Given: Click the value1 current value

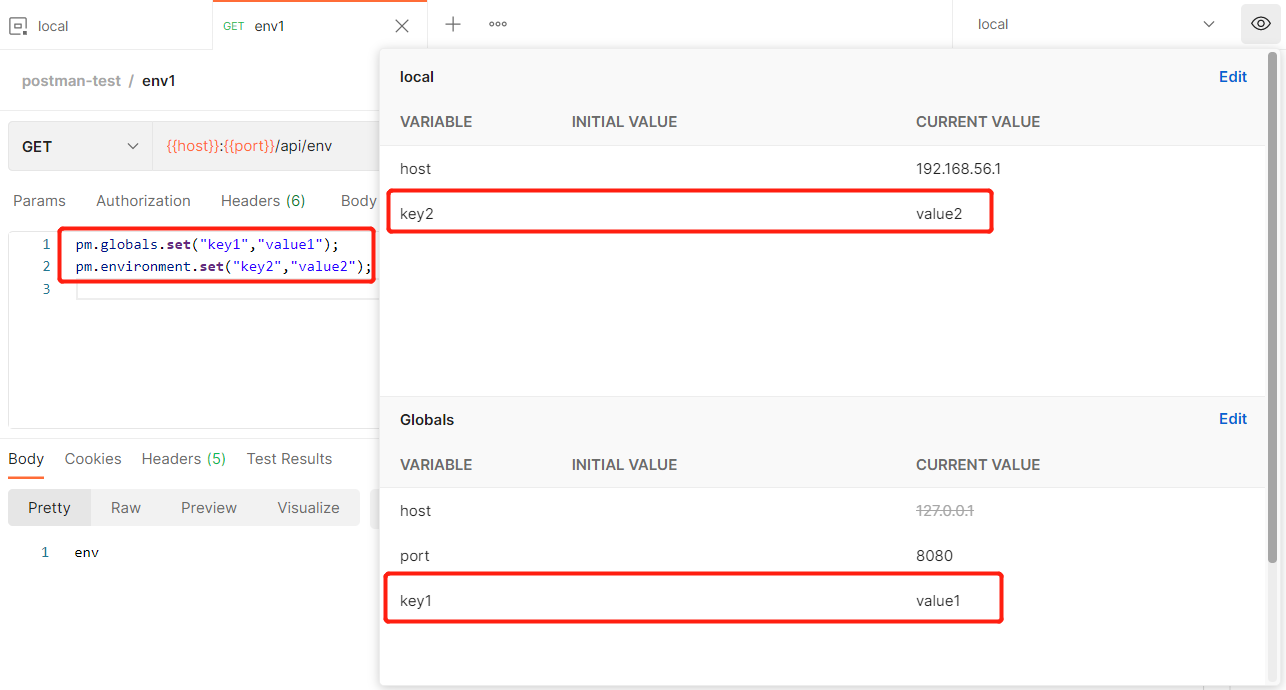Looking at the screenshot, I should click(938, 601).
